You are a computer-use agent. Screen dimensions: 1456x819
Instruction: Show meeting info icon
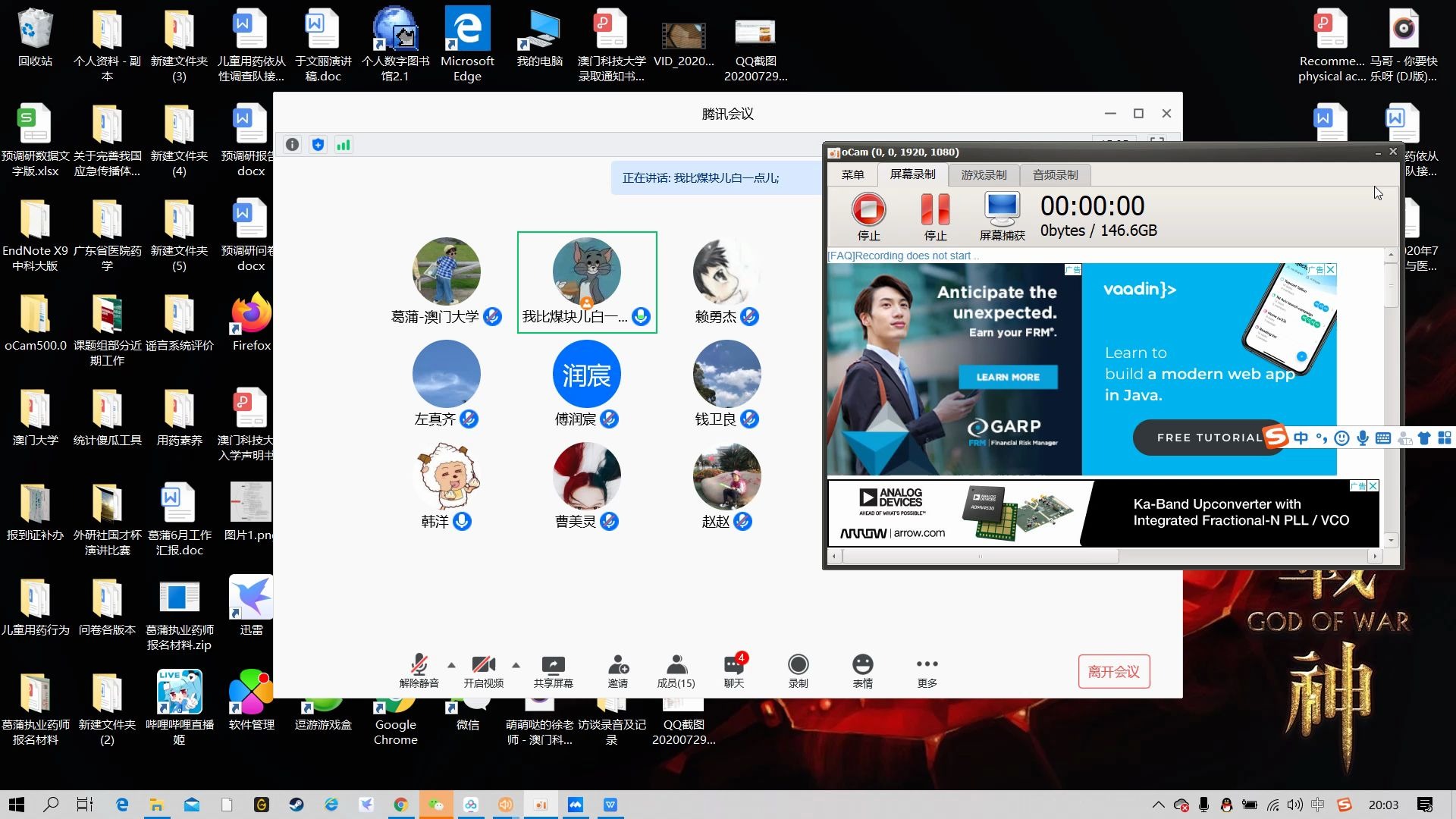(293, 145)
